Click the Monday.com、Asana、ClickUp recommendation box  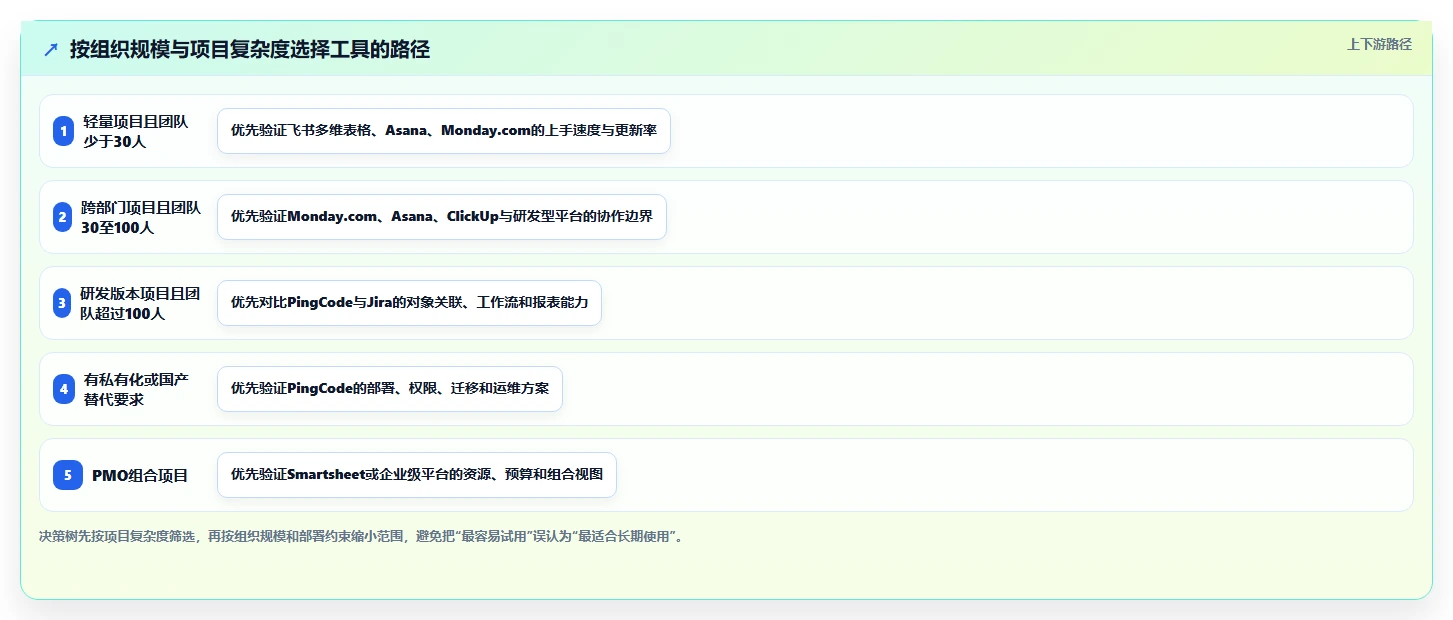pos(442,217)
